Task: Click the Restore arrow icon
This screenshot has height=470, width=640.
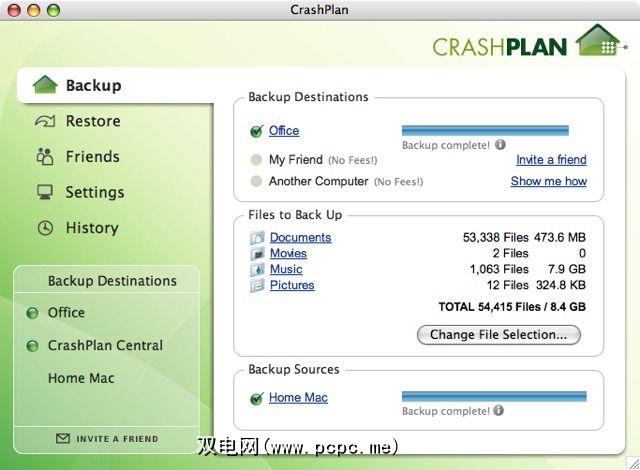Action: click(45, 121)
